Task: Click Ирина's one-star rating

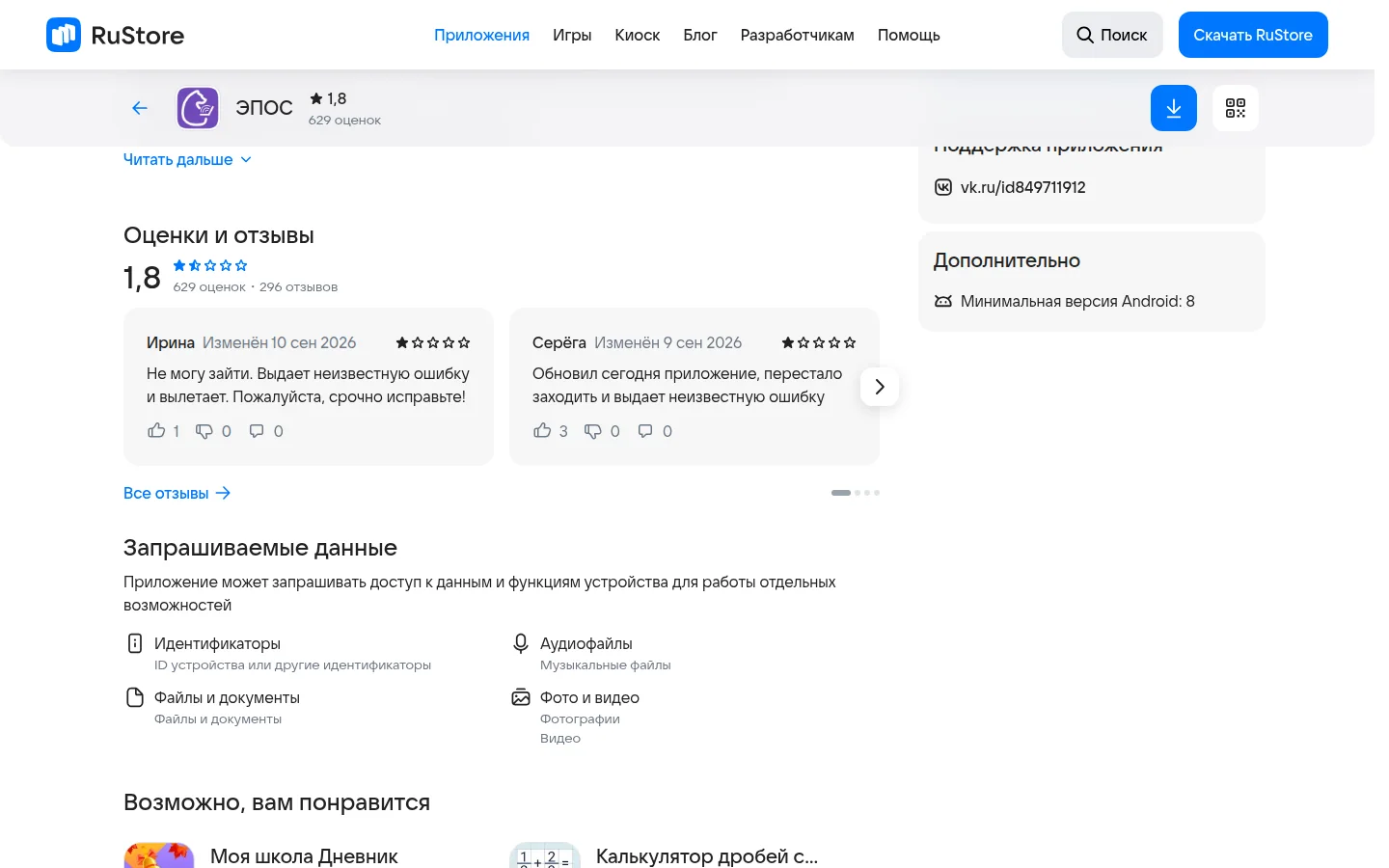Action: pos(433,342)
